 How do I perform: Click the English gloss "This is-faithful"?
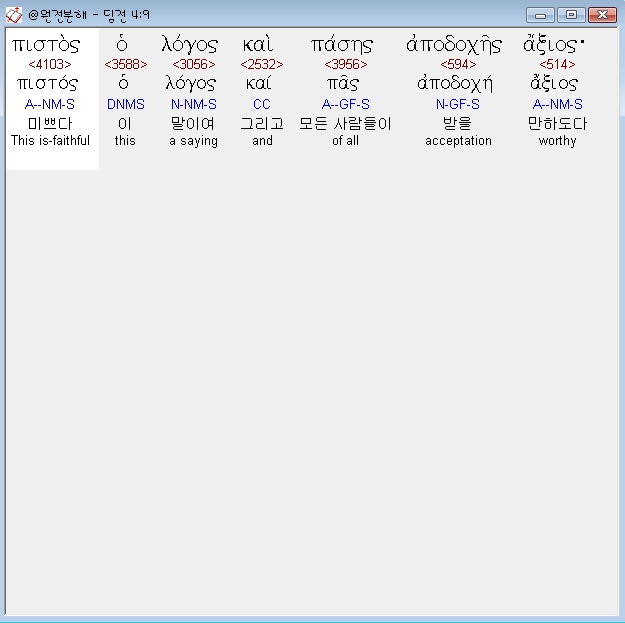tap(50, 140)
